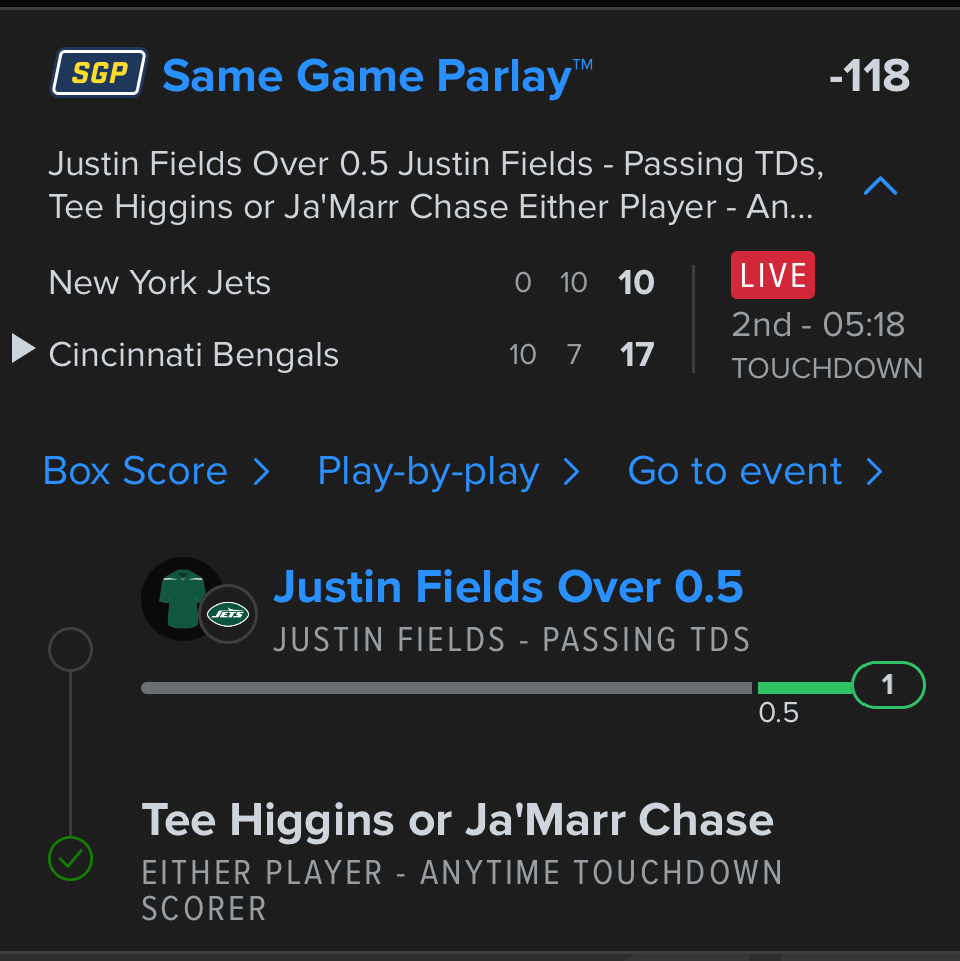This screenshot has width=960, height=961.
Task: Click empty status circle for Justin Fields leg
Action: pyautogui.click(x=70, y=650)
